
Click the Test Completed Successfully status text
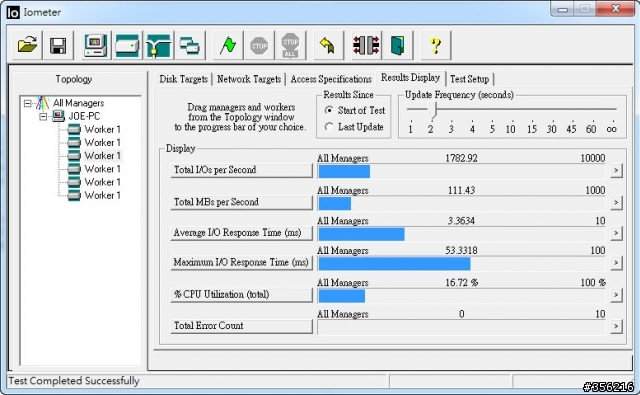coord(74,381)
